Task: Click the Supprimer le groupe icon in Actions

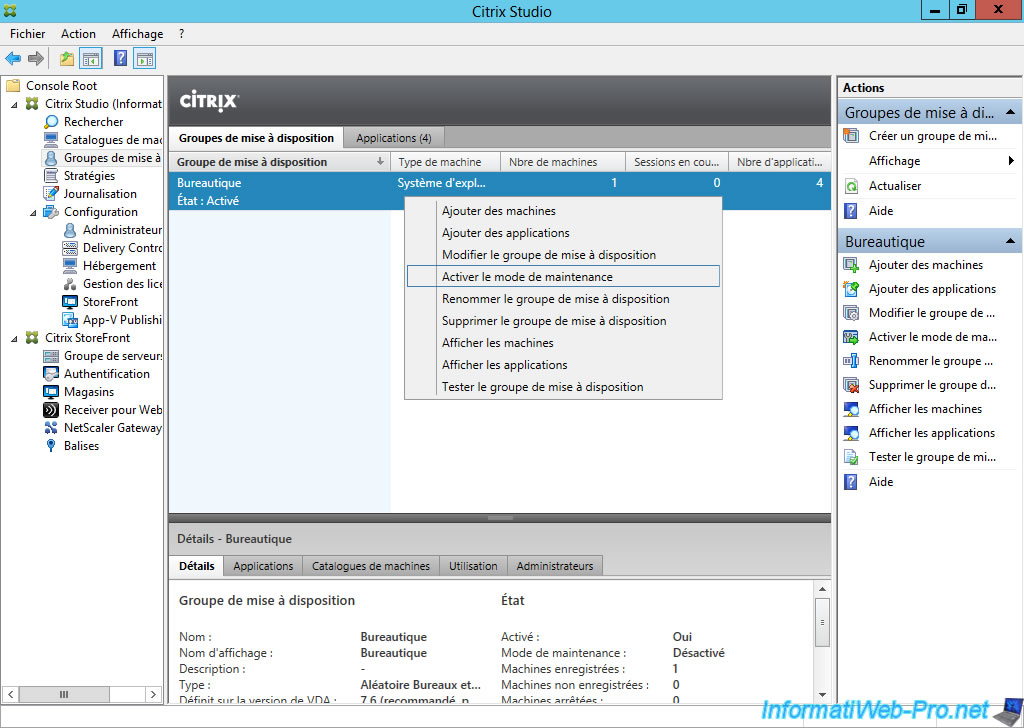Action: click(x=851, y=385)
